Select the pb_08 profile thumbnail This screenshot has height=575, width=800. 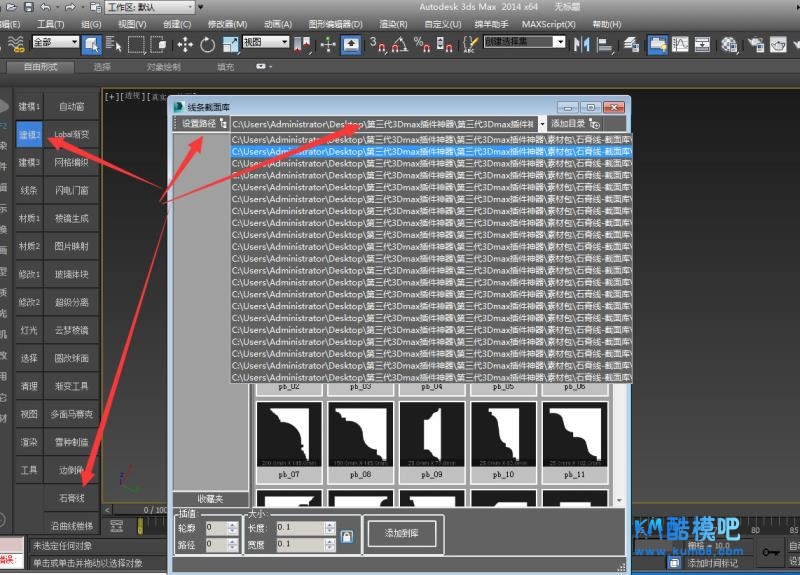tap(360, 436)
